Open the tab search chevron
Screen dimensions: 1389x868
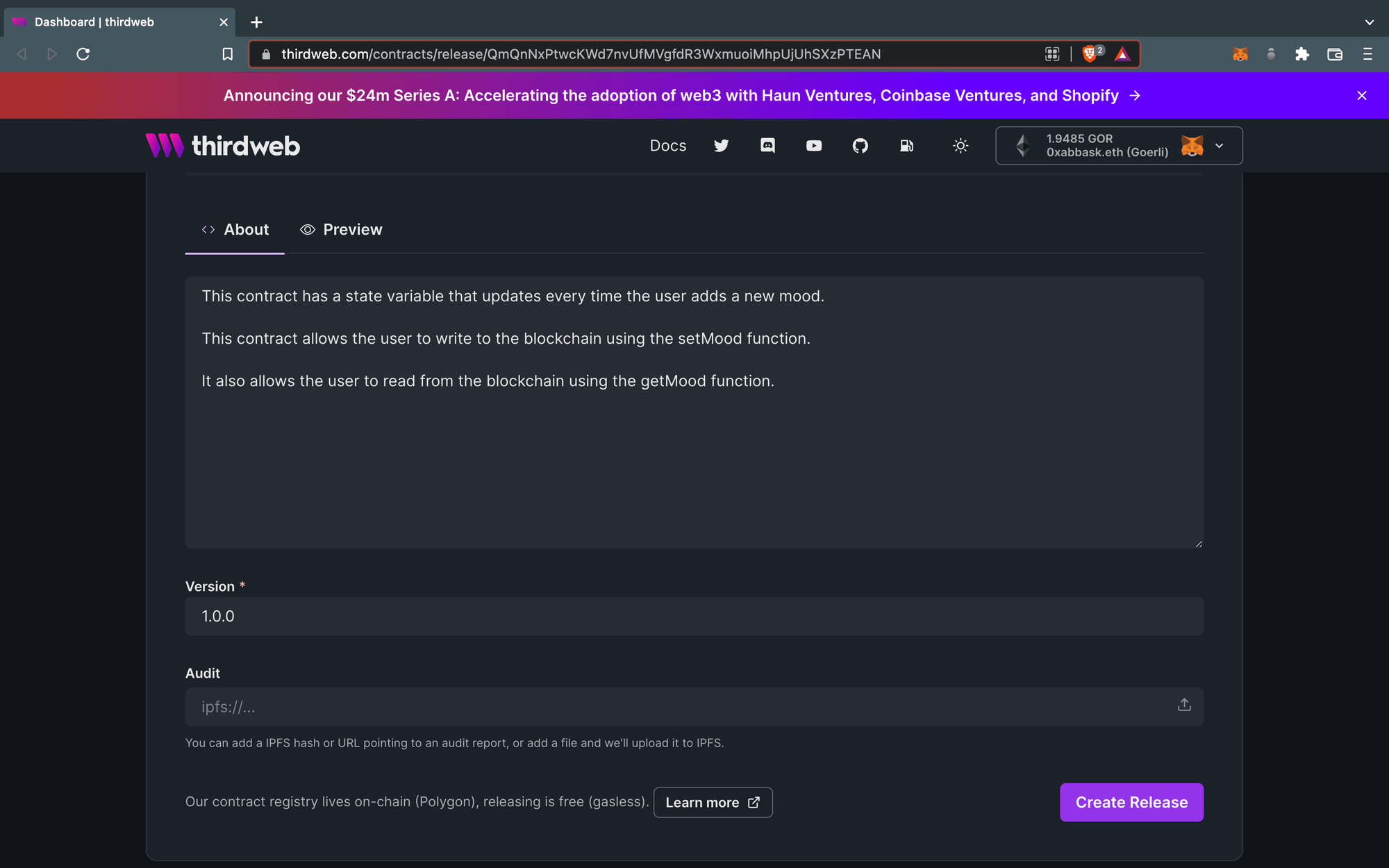pyautogui.click(x=1369, y=22)
